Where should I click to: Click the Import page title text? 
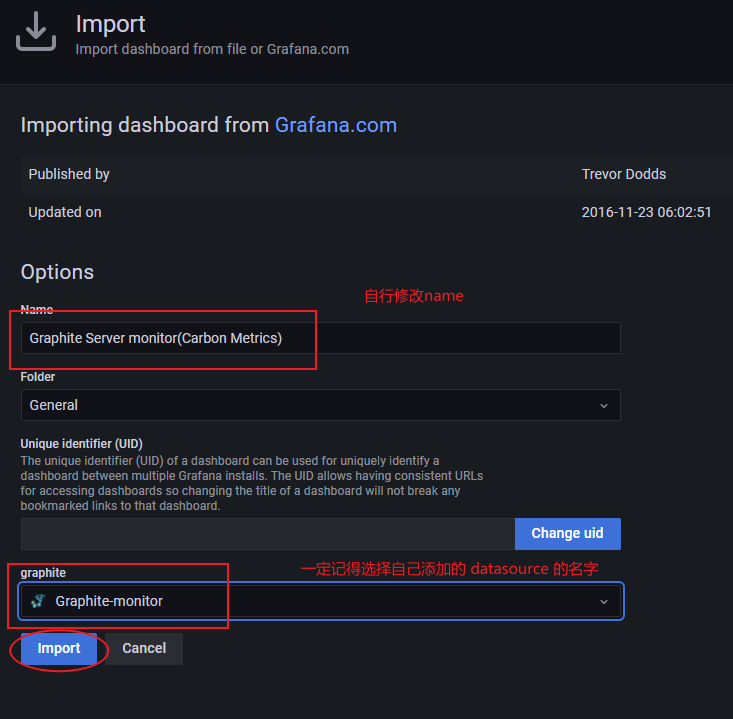110,24
